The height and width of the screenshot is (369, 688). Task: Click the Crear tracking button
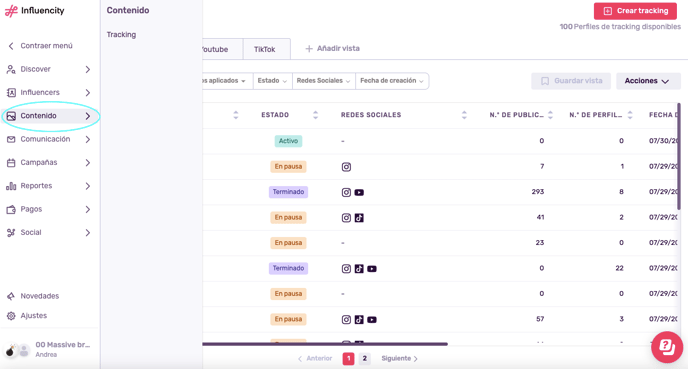click(x=635, y=11)
